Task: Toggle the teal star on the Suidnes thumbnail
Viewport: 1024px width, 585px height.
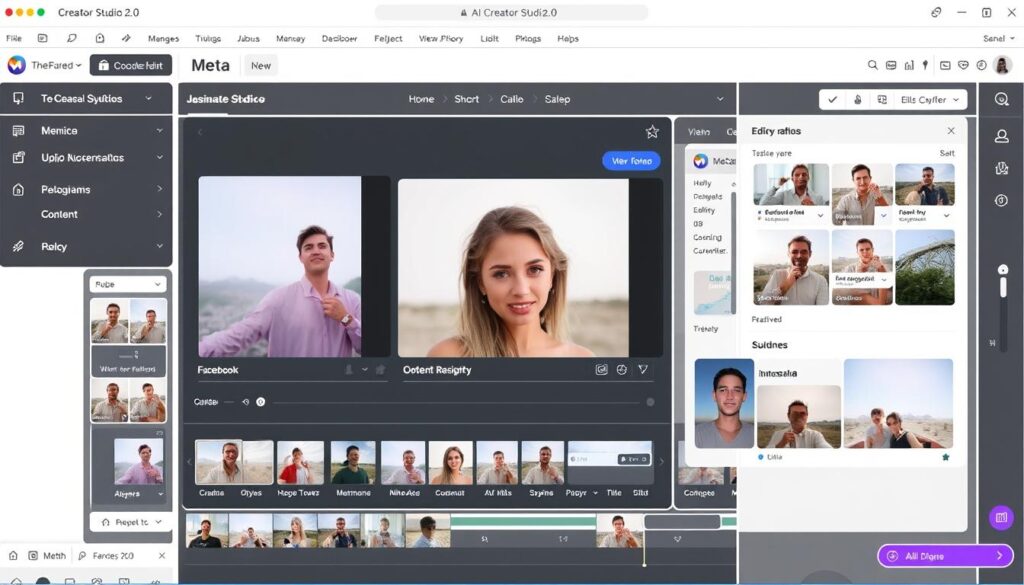Action: pos(945,457)
